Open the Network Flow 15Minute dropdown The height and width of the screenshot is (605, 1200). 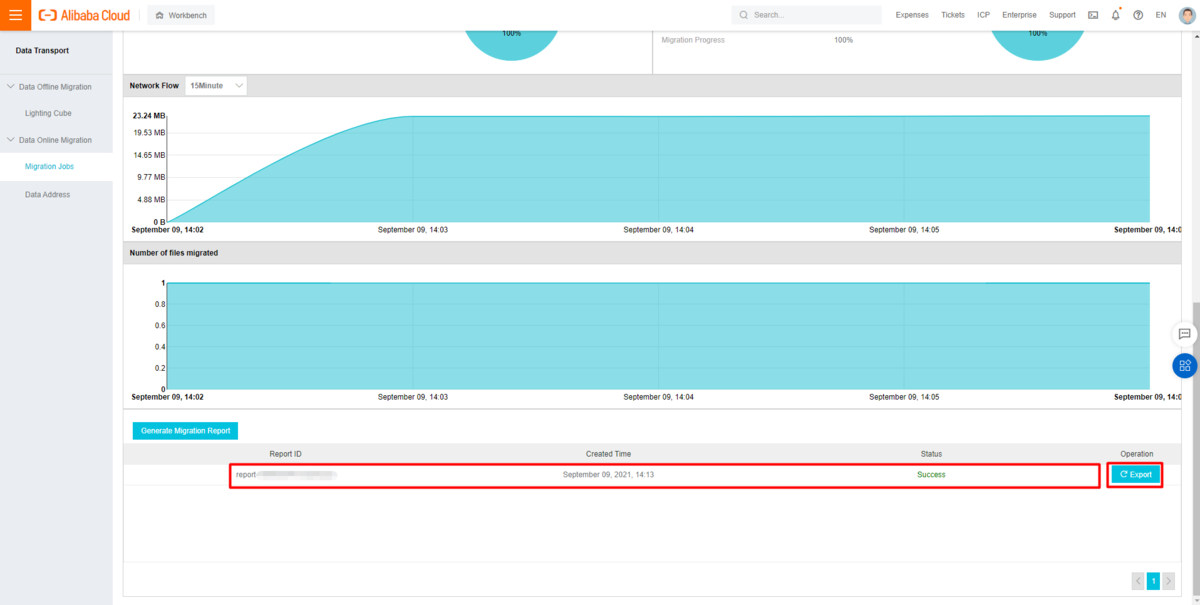pos(216,86)
